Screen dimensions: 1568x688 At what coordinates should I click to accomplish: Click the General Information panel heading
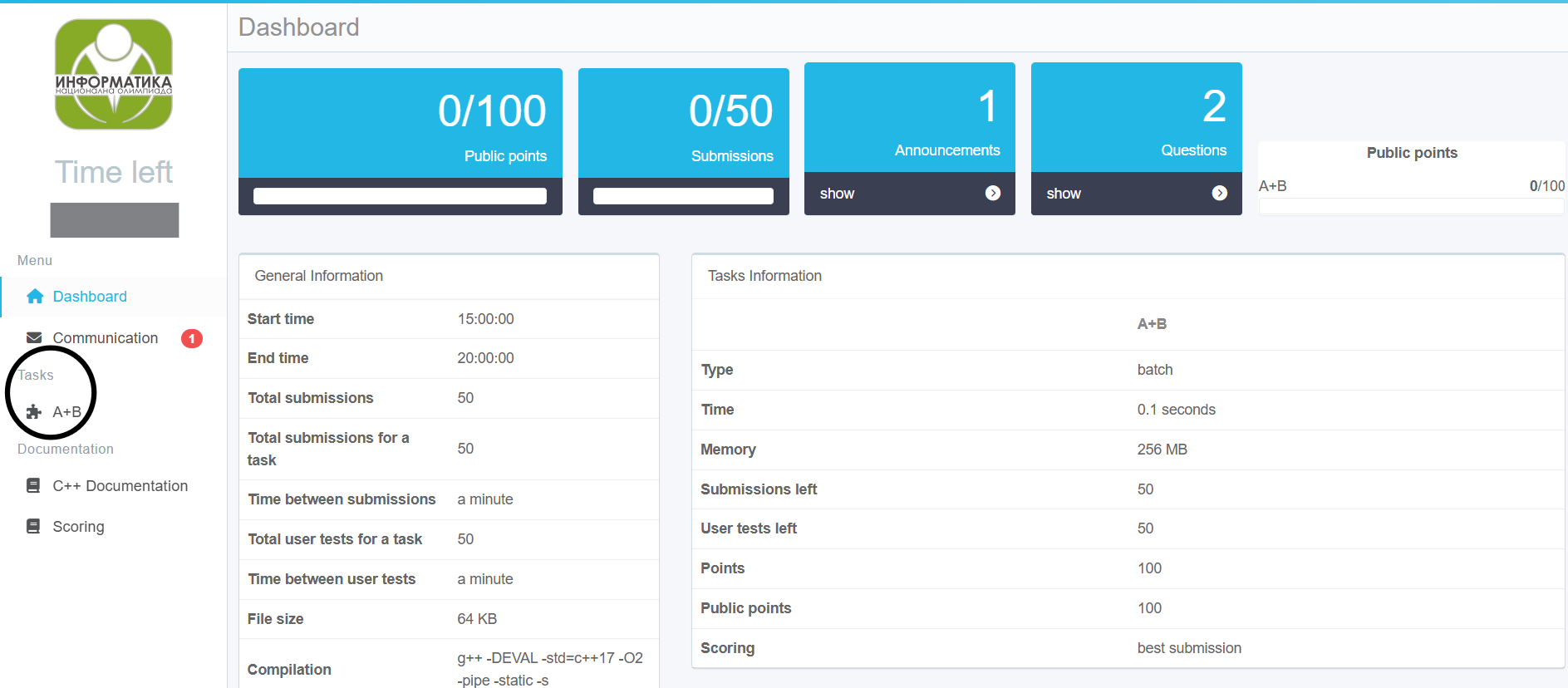[x=319, y=276]
